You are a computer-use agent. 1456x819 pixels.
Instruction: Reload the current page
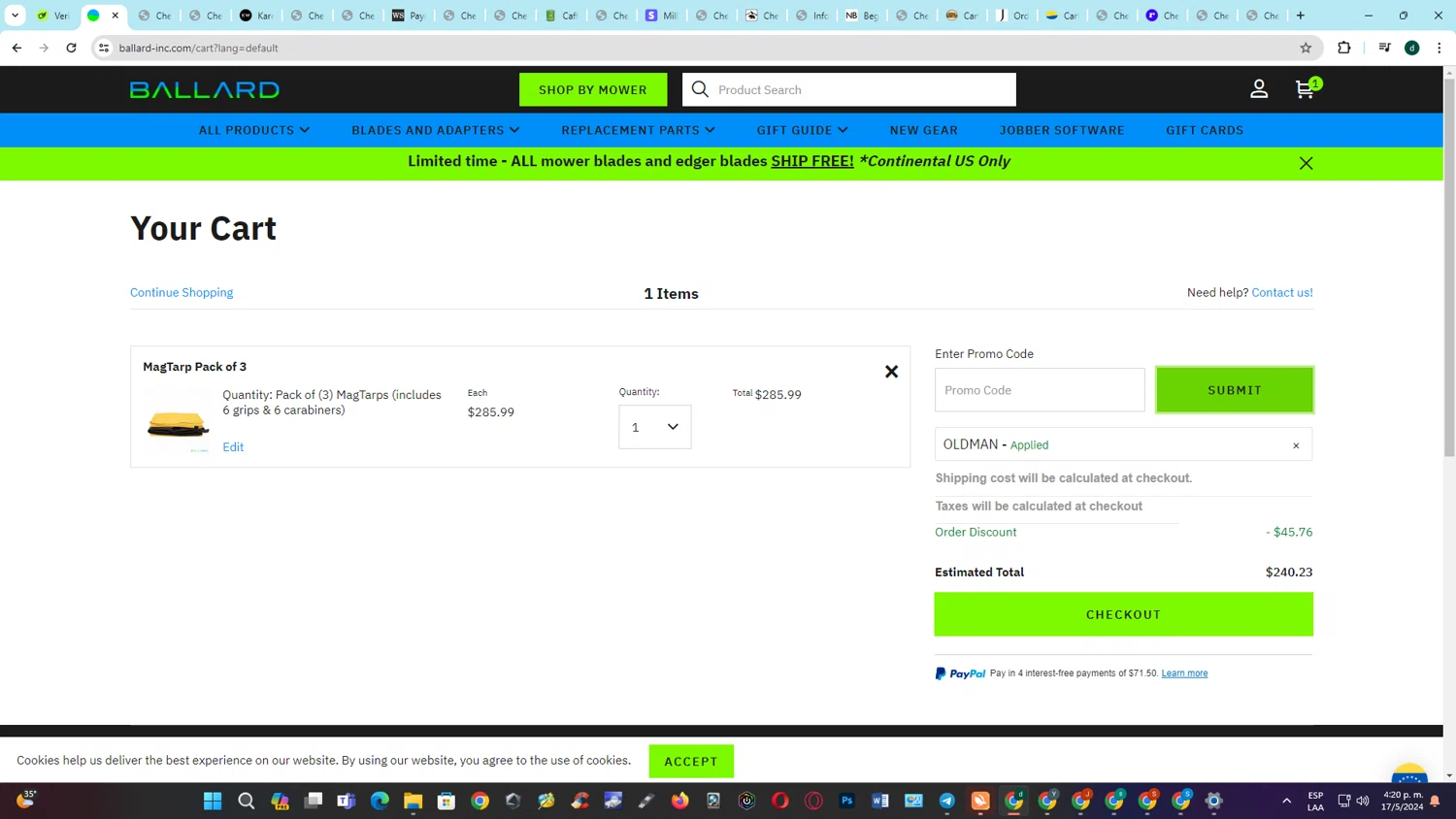coord(71,48)
